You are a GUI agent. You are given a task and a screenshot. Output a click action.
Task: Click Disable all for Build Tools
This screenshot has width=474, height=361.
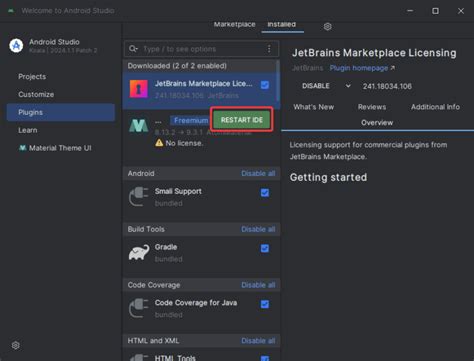pos(258,229)
